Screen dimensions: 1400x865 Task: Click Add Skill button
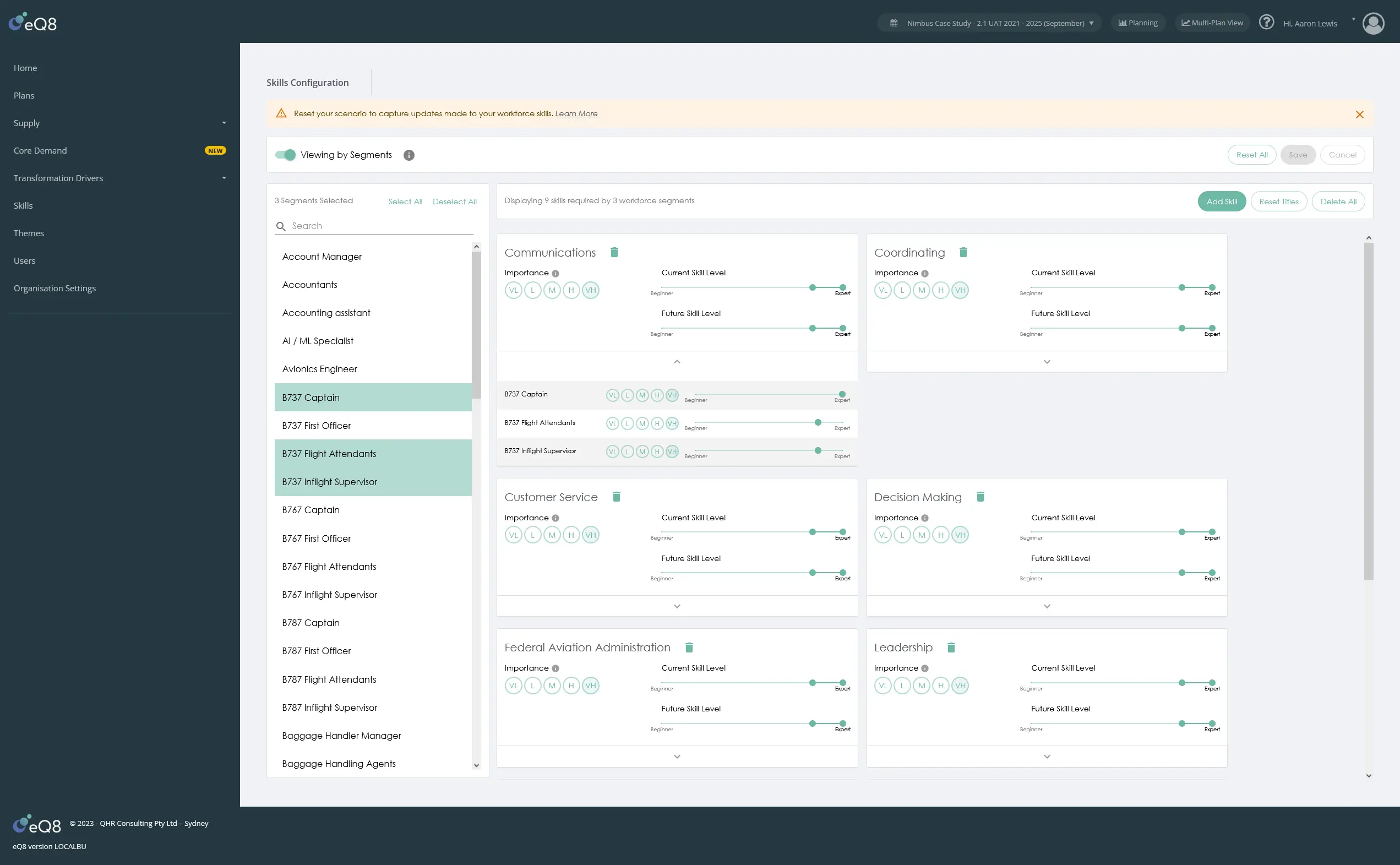tap(1221, 202)
